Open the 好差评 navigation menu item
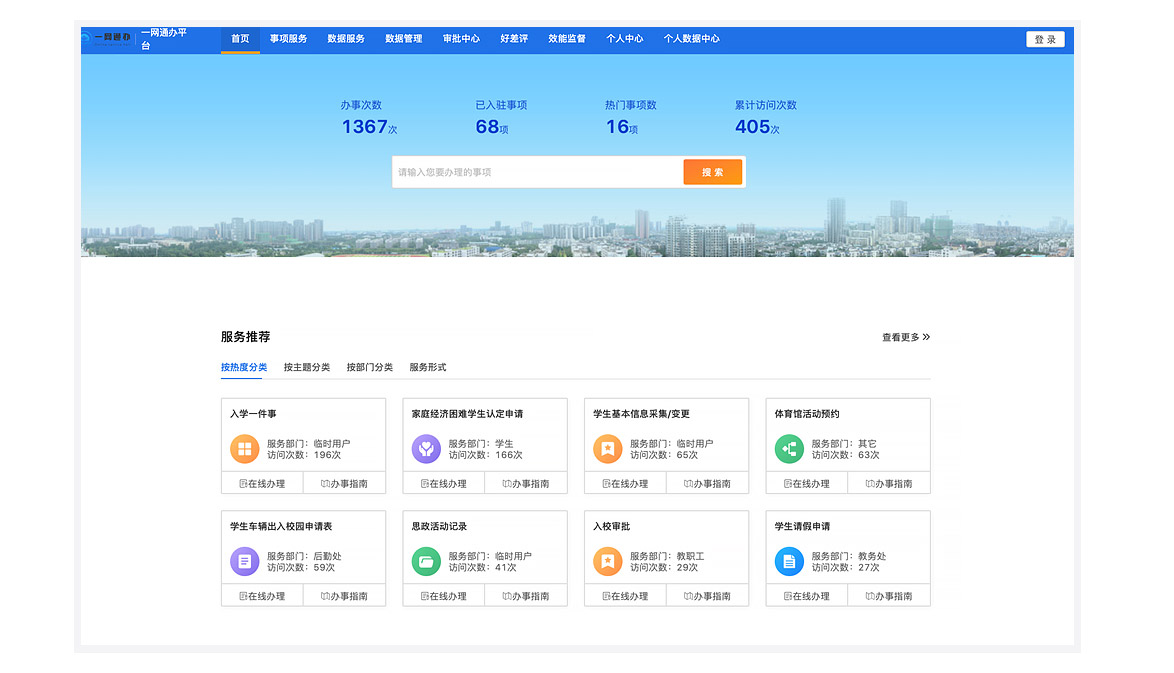This screenshot has width=1174, height=673. point(514,39)
